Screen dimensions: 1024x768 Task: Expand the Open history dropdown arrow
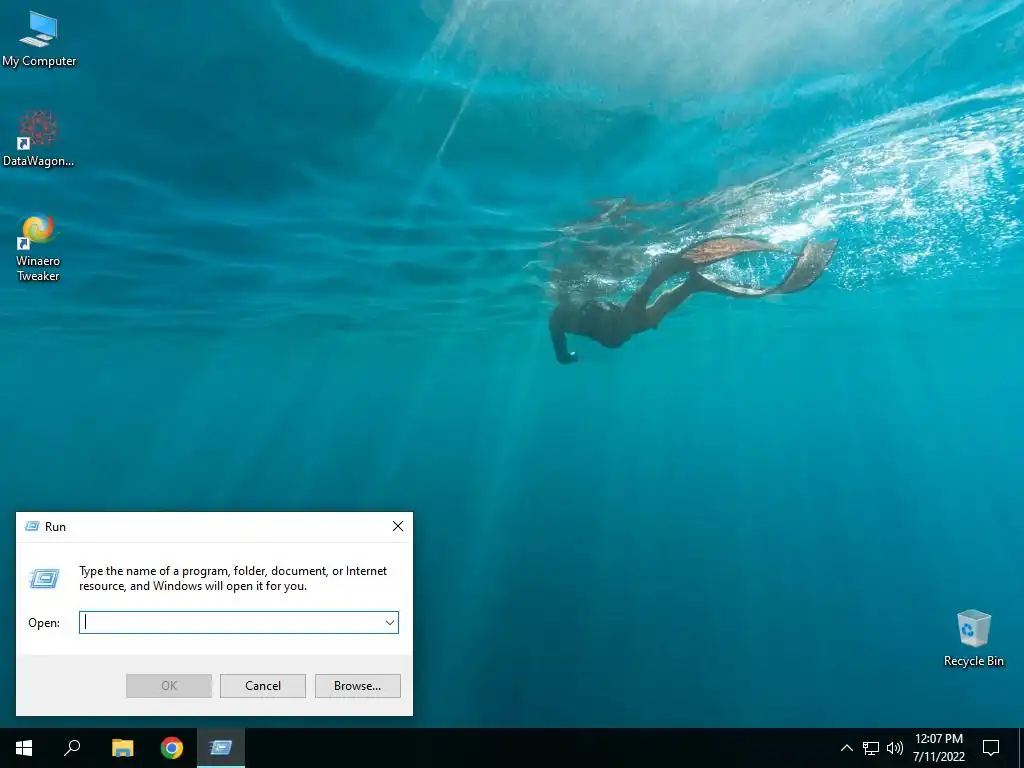(x=390, y=622)
